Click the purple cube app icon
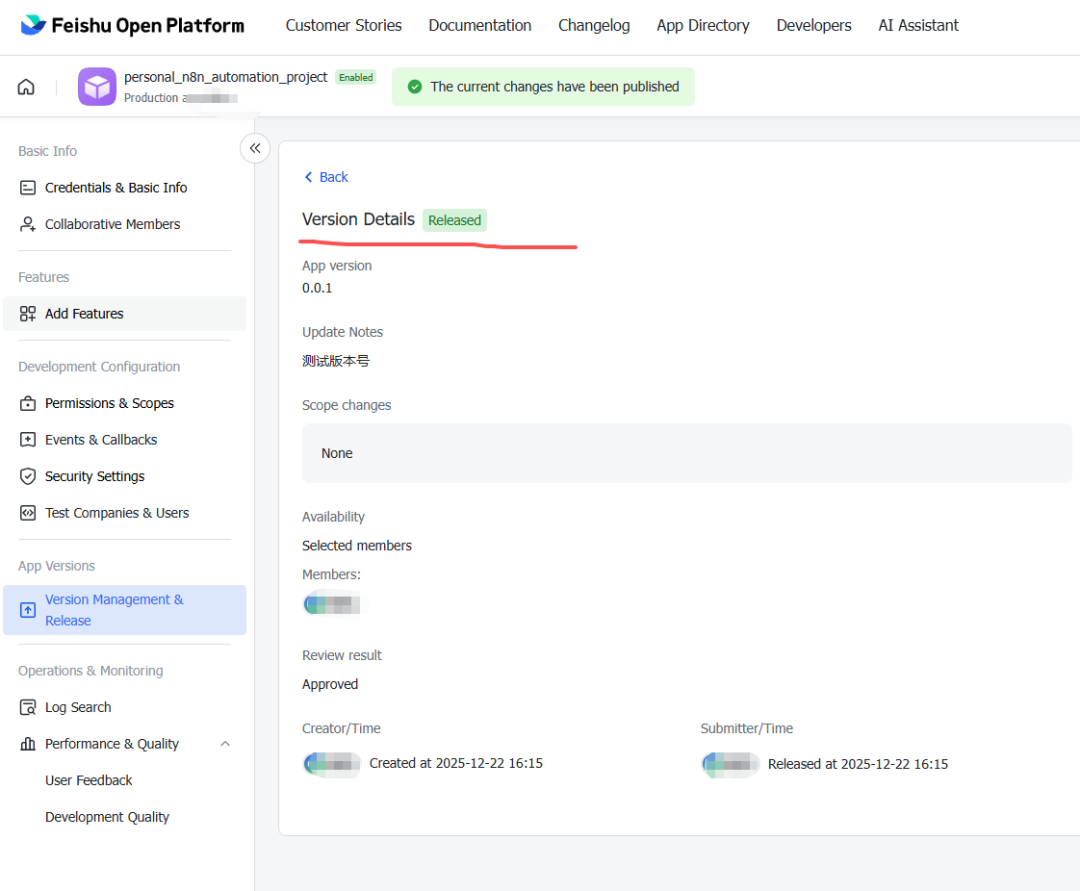Viewport: 1080px width, 891px height. click(97, 87)
